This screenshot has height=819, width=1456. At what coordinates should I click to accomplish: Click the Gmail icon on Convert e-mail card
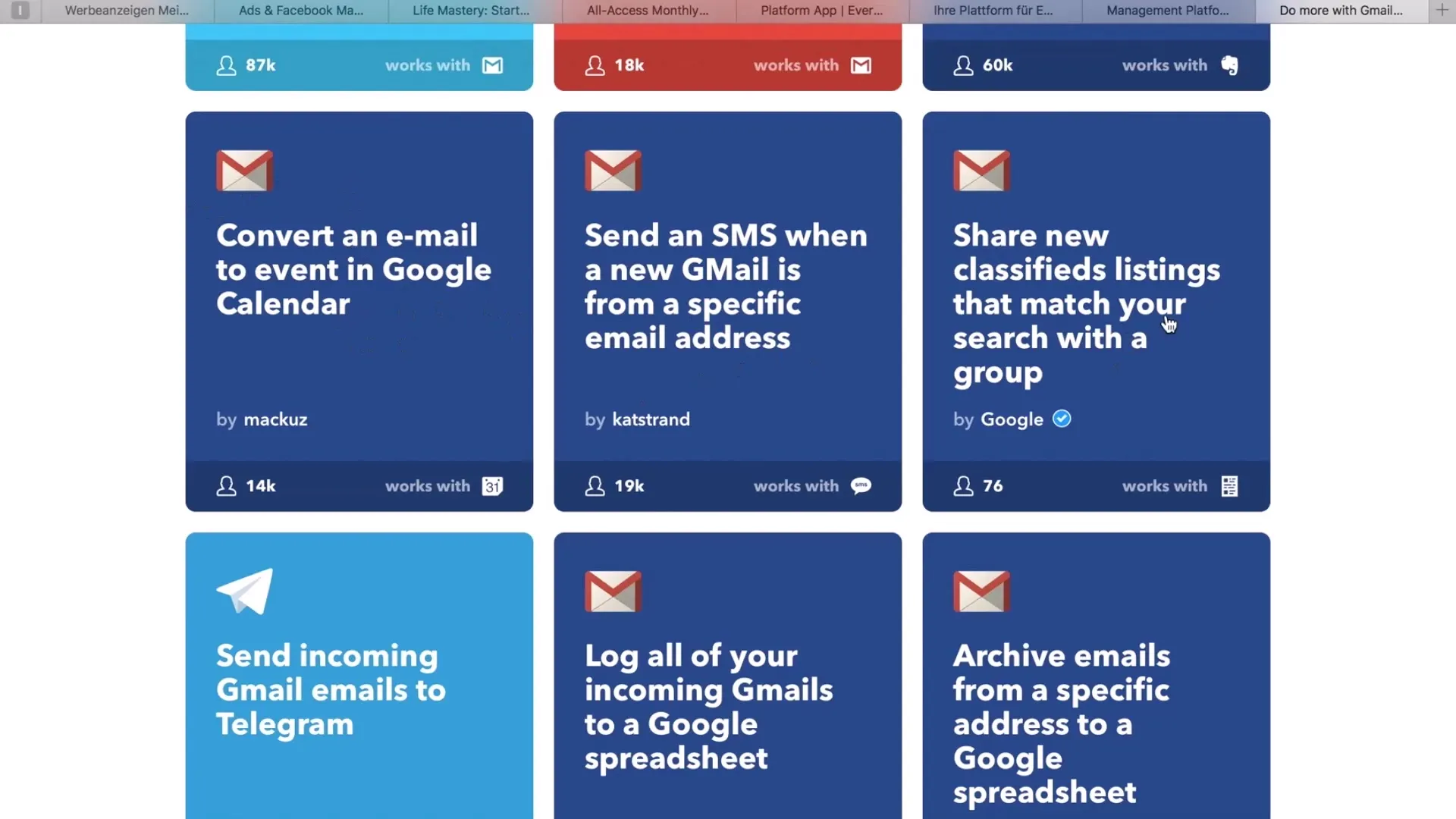244,170
